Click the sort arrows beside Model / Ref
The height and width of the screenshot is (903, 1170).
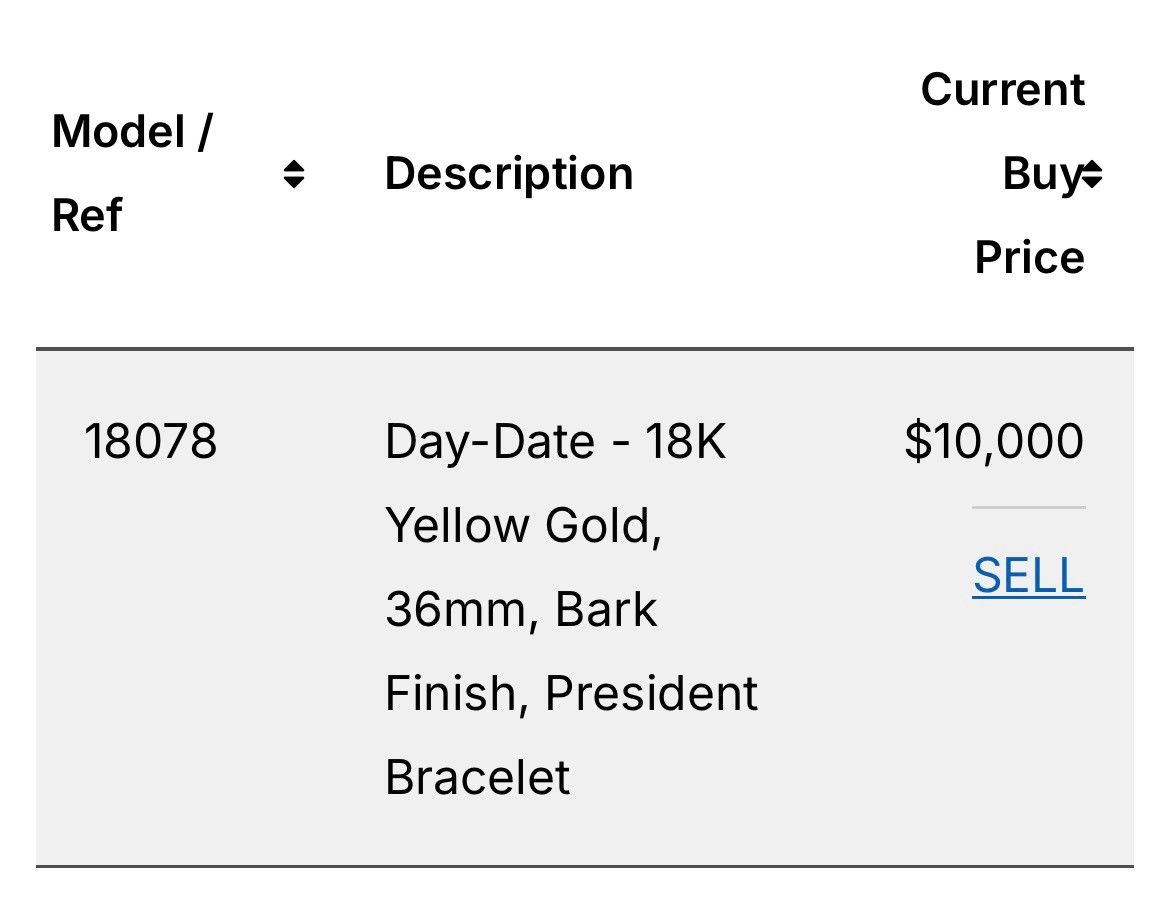294,174
